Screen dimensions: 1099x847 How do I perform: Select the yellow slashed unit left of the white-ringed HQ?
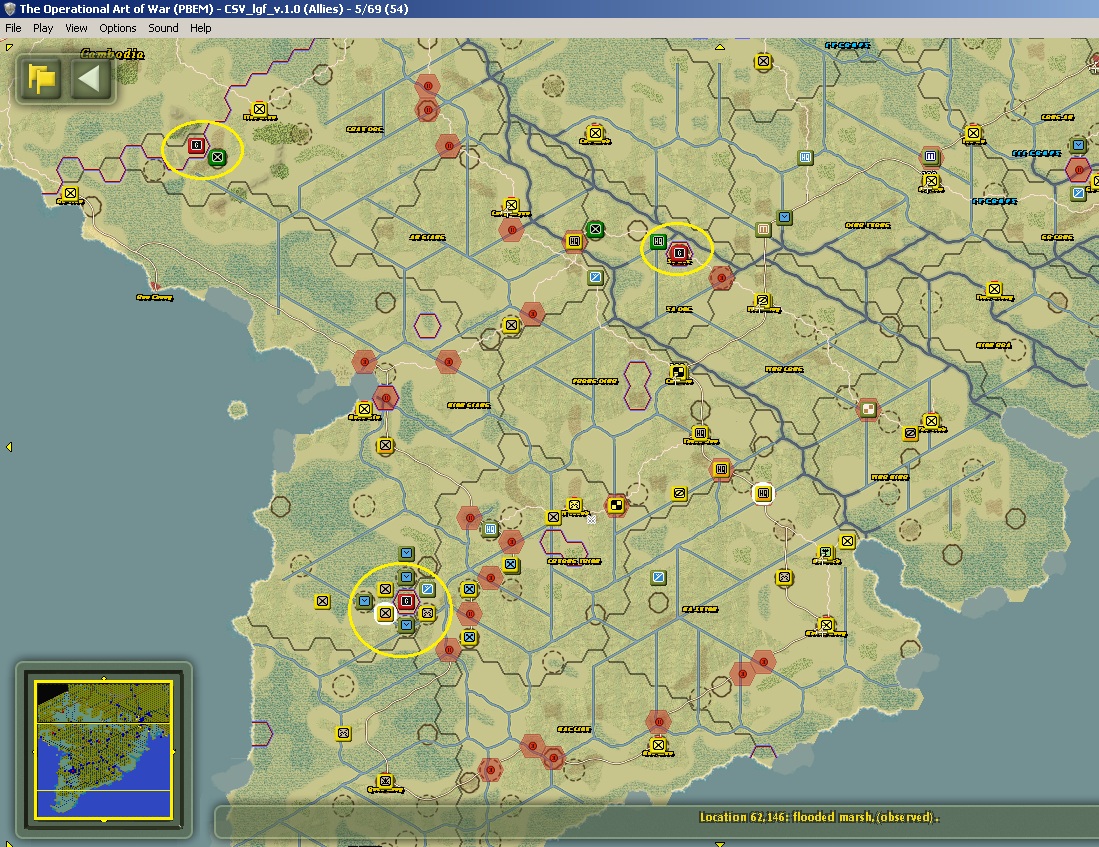[678, 494]
